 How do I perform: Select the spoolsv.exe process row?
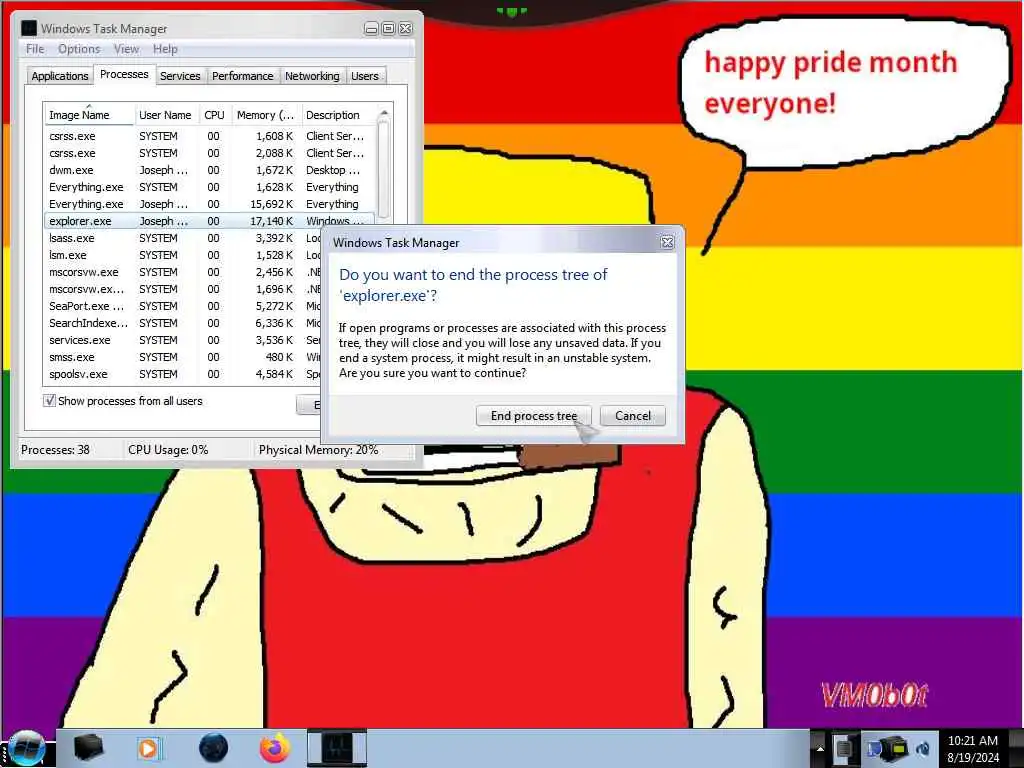pyautogui.click(x=182, y=374)
